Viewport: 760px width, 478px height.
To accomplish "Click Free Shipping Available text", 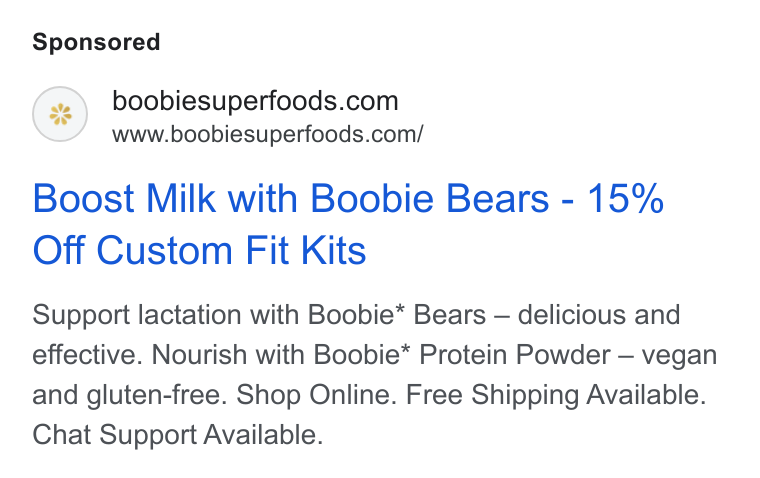I will pyautogui.click(x=556, y=396).
